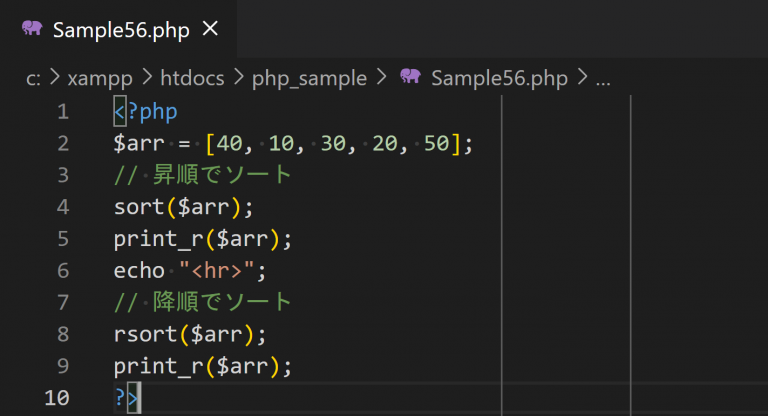Open the xampp breadcrumb folder
The image size is (768, 416).
99,79
